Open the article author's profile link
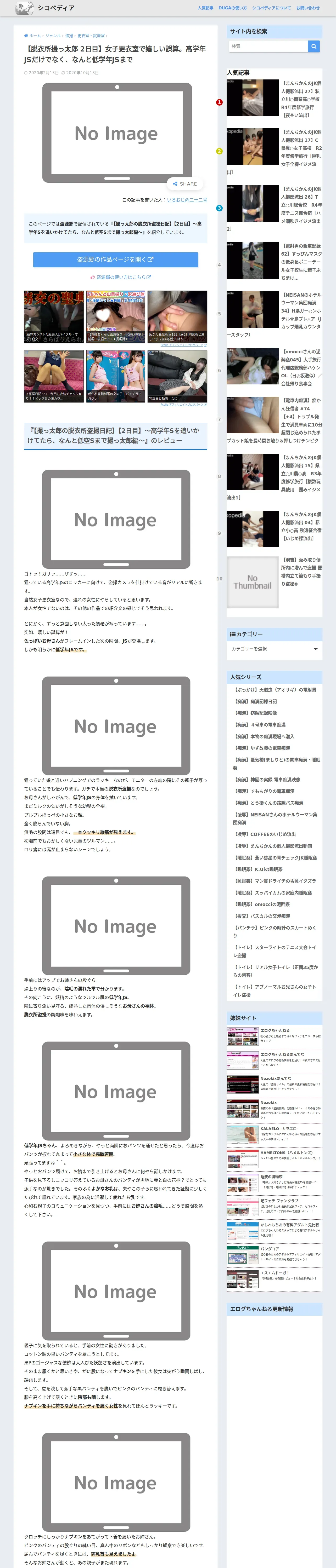The height and width of the screenshot is (1568, 336). click(187, 200)
